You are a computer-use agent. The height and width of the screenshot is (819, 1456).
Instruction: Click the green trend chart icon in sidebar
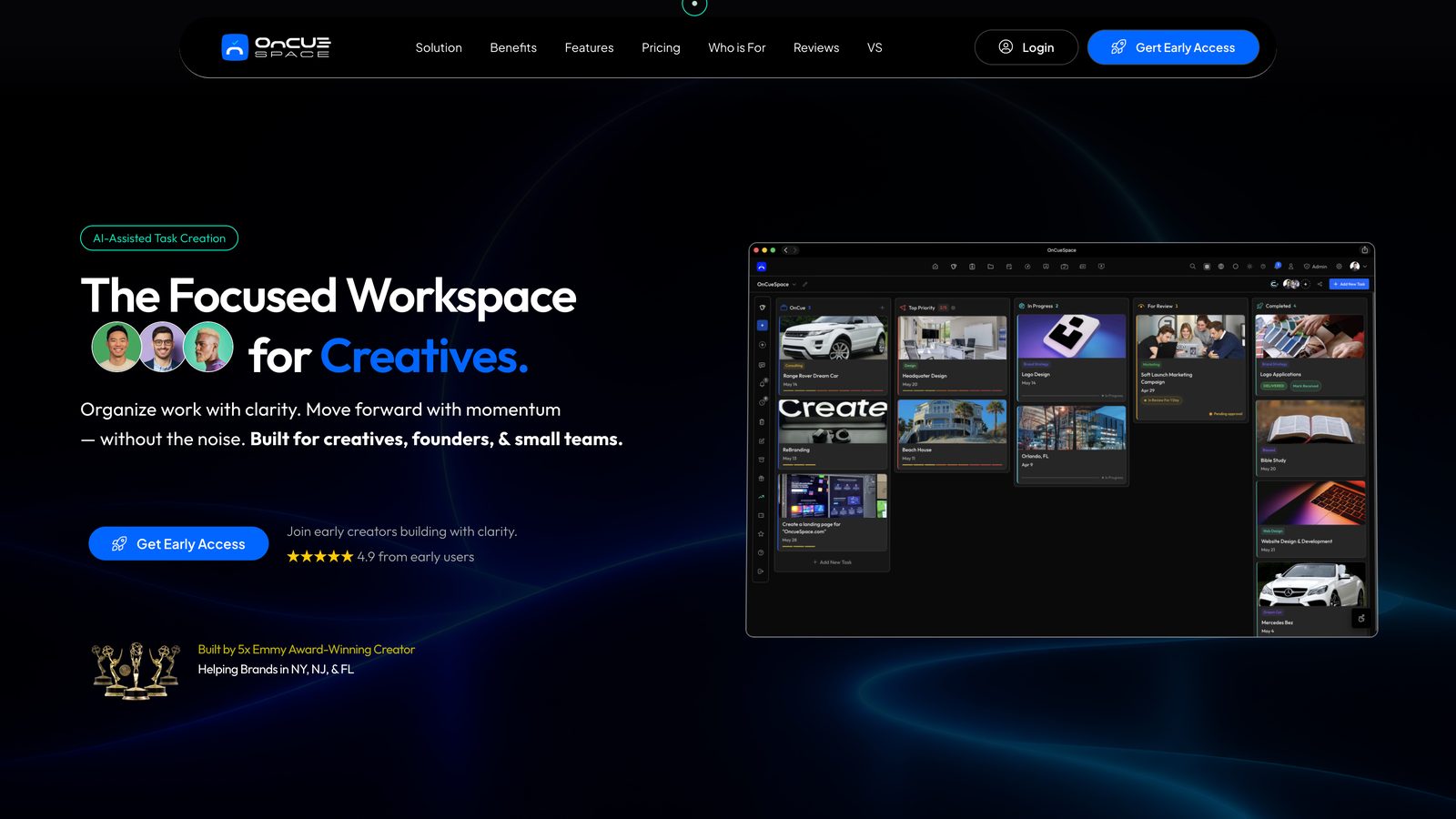pyautogui.click(x=762, y=497)
